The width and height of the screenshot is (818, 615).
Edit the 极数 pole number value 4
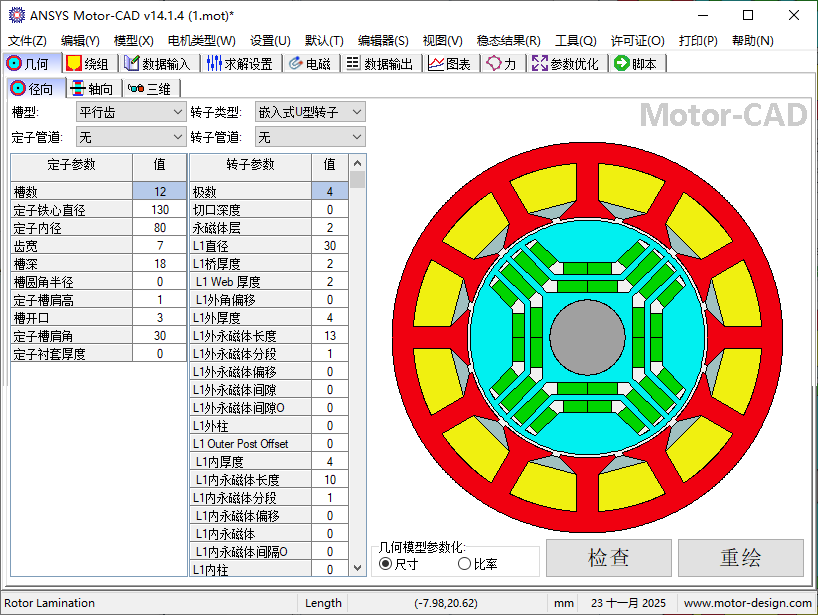(x=330, y=191)
